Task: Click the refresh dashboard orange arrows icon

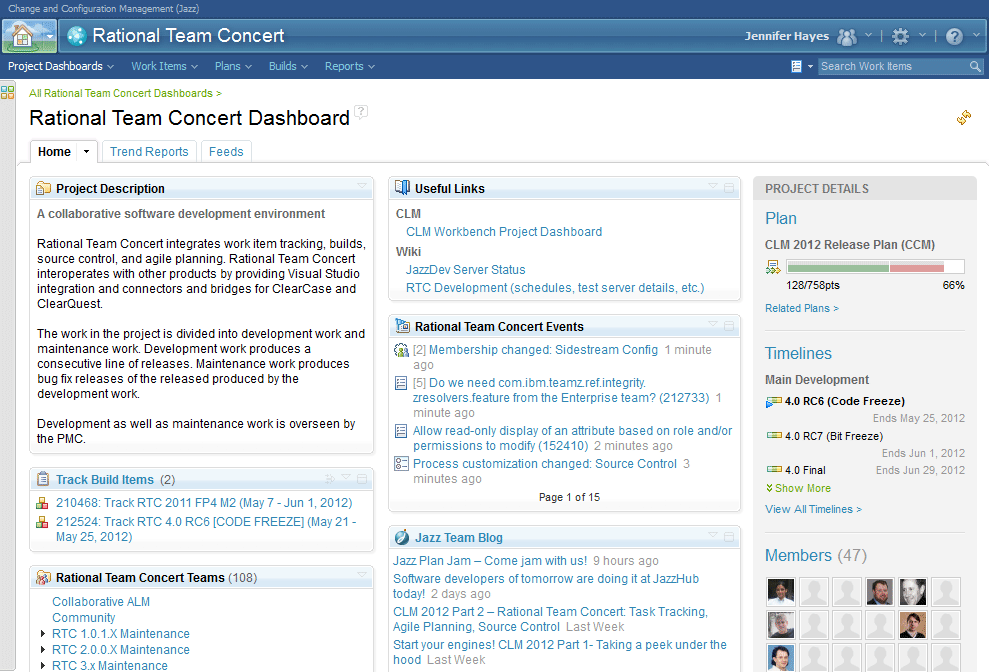Action: (x=964, y=117)
